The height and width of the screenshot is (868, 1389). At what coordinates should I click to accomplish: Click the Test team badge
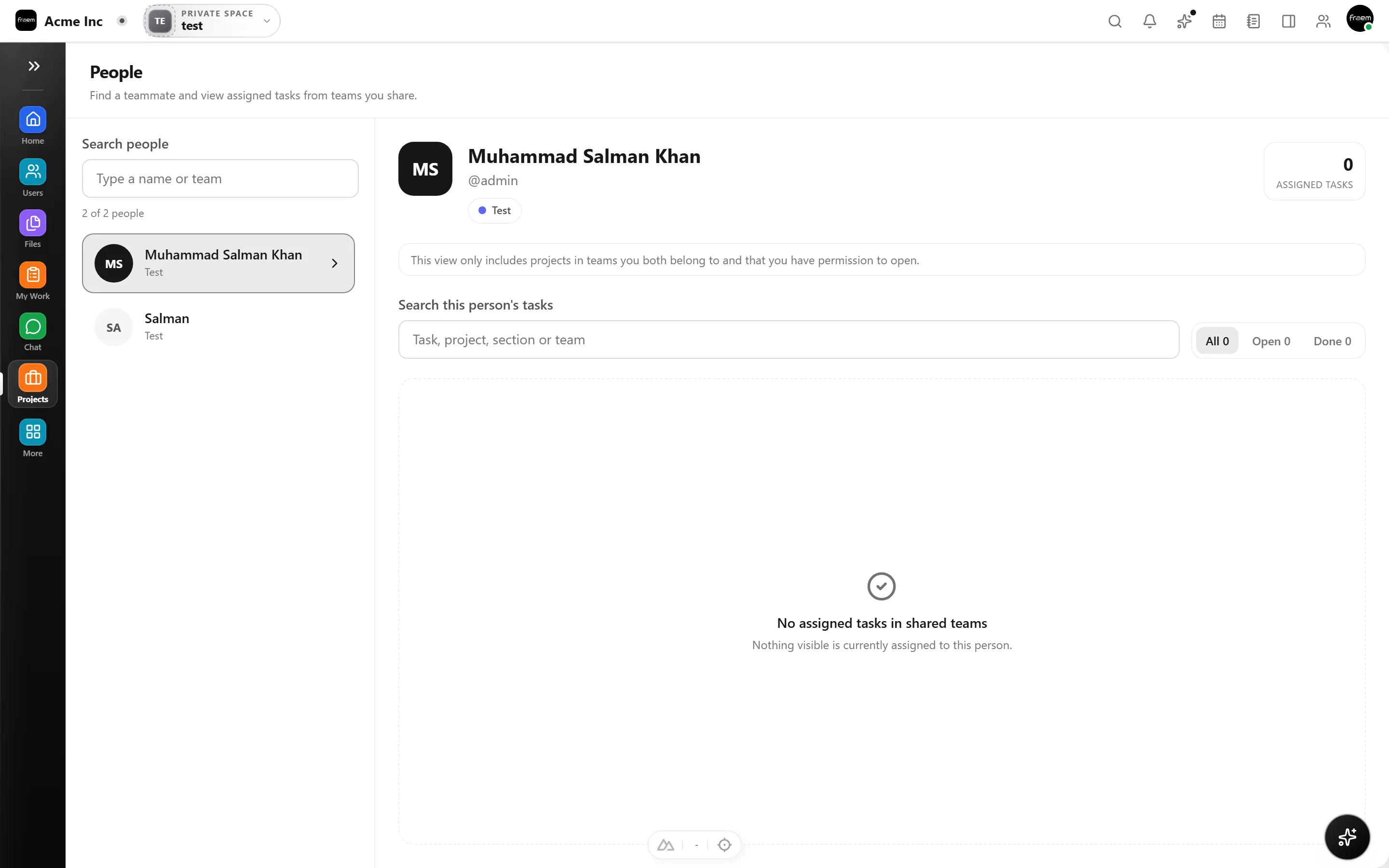[494, 211]
